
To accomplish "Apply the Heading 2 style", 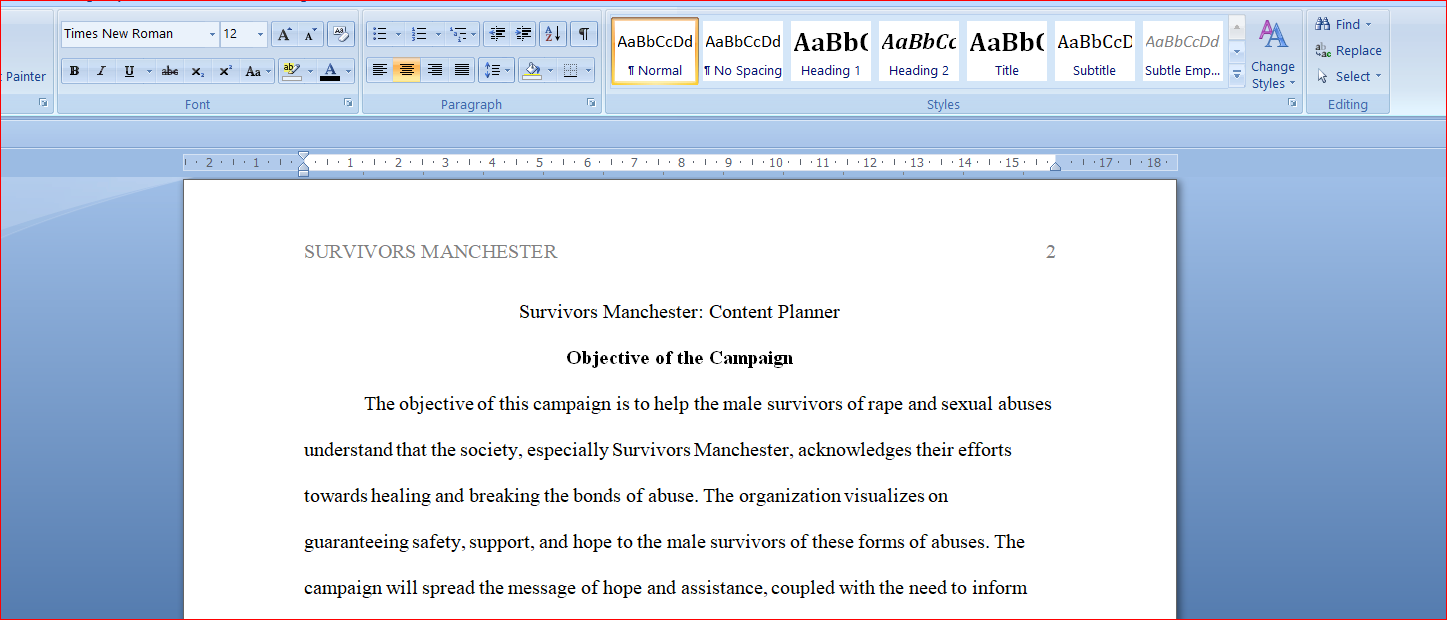I will point(919,50).
